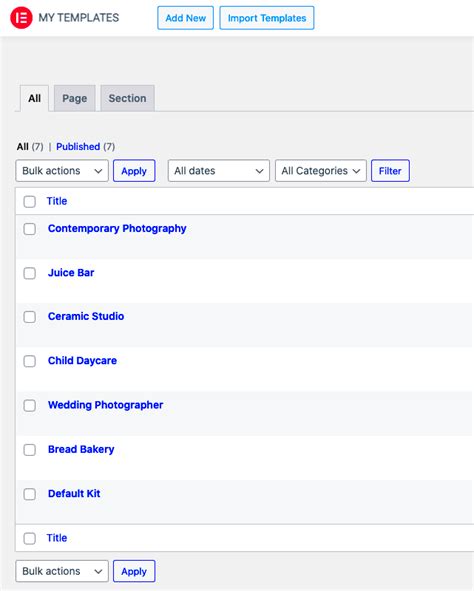Image resolution: width=474 pixels, height=591 pixels.
Task: Open the Child Daycare template
Action: pyautogui.click(x=82, y=361)
